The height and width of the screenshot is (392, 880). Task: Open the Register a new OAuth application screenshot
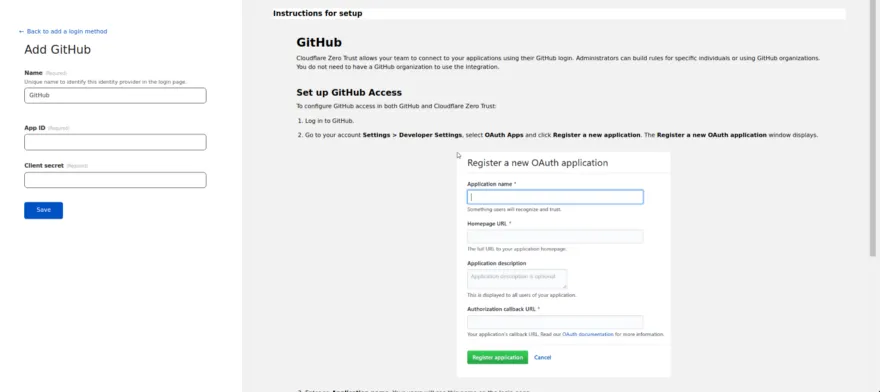tap(563, 264)
